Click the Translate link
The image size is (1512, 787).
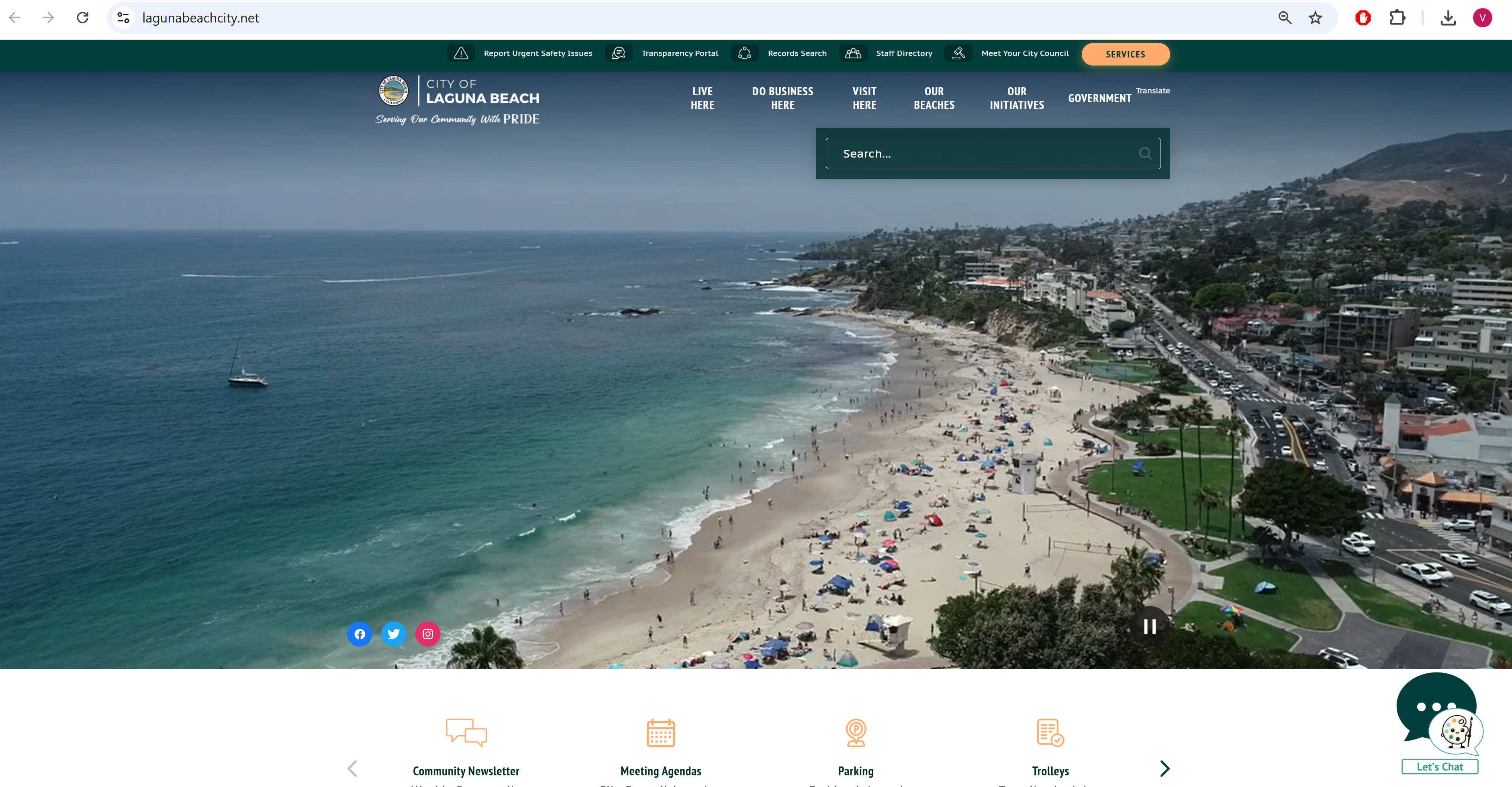(1152, 90)
